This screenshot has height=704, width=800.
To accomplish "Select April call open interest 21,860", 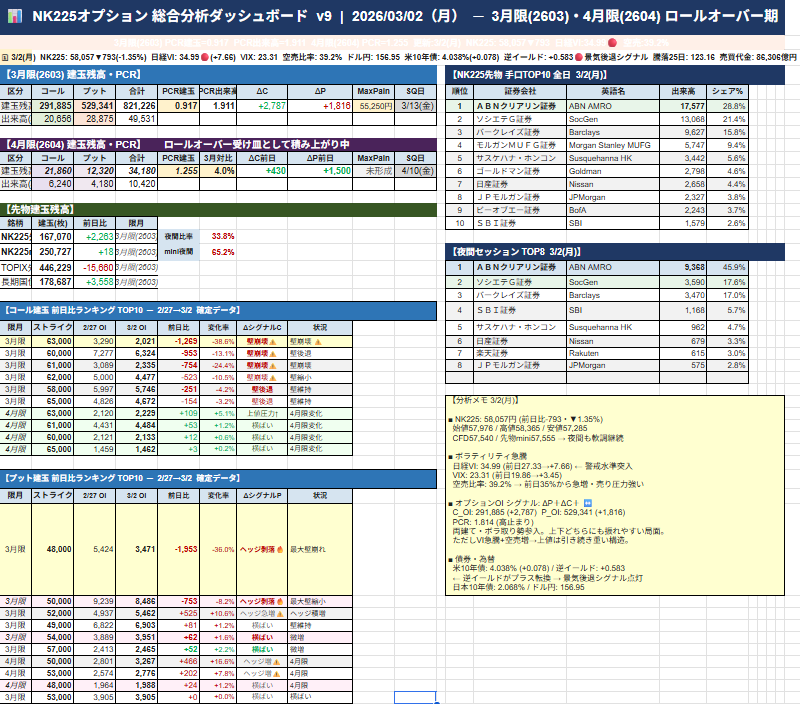I will tap(53, 170).
